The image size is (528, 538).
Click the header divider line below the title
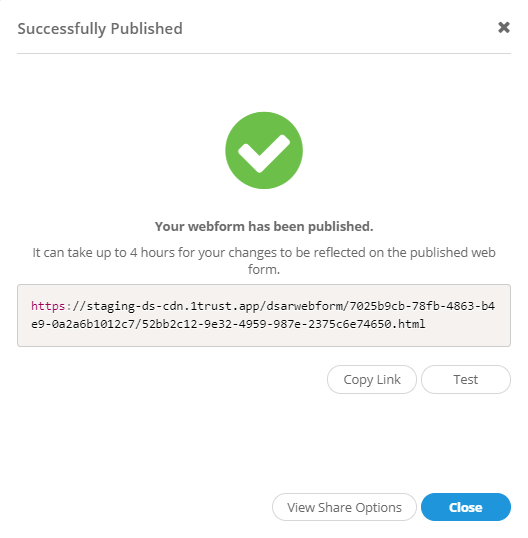click(264, 53)
